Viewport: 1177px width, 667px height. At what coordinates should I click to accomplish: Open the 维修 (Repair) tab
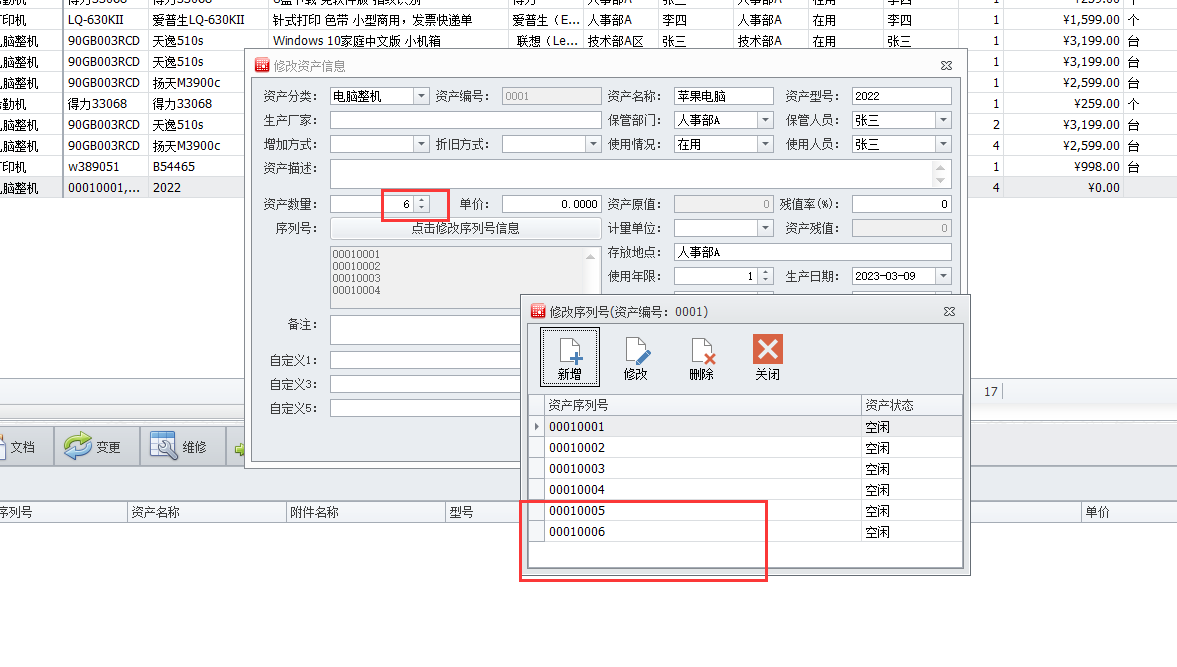[180, 447]
